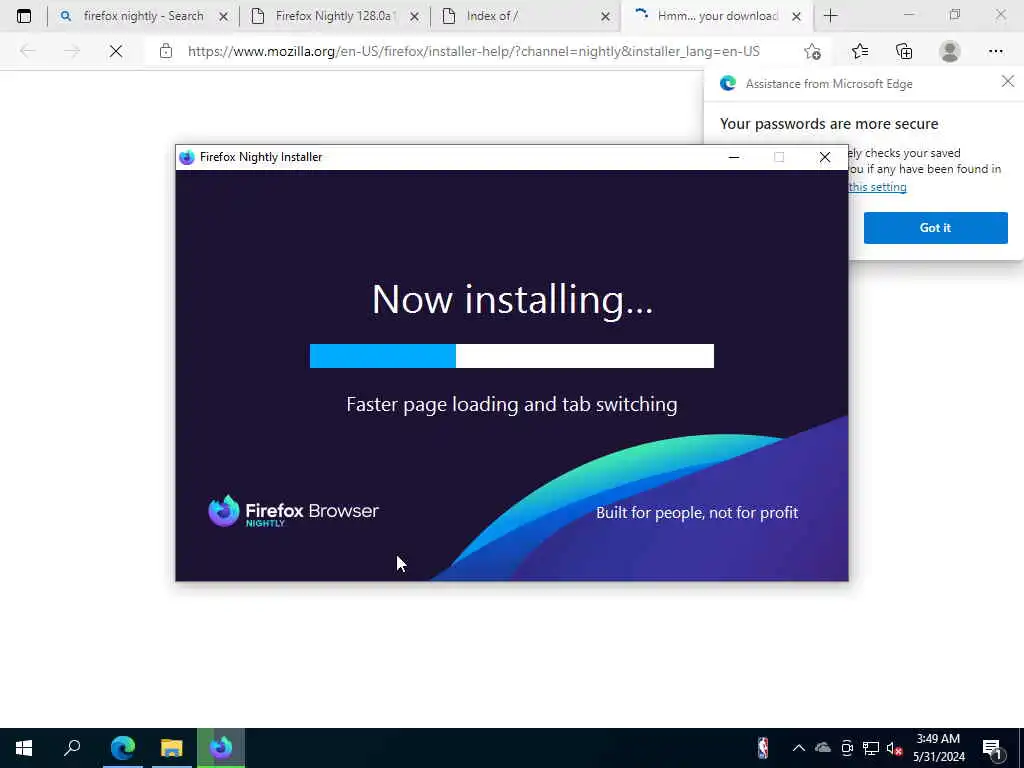The height and width of the screenshot is (768, 1024).
Task: Close the Firefox Nightly 128.0a1 tab
Action: tap(415, 16)
